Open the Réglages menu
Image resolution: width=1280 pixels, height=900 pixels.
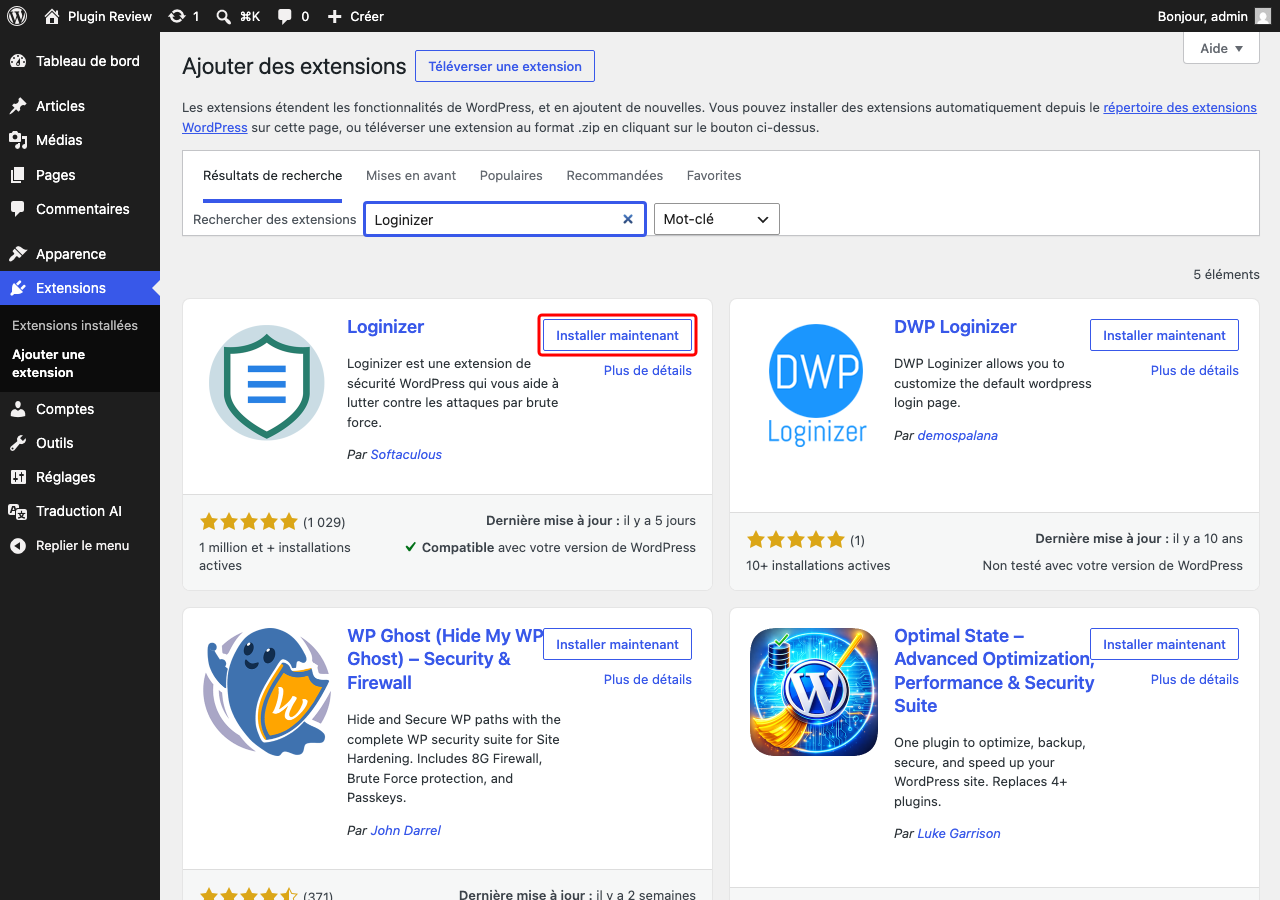coord(80,477)
